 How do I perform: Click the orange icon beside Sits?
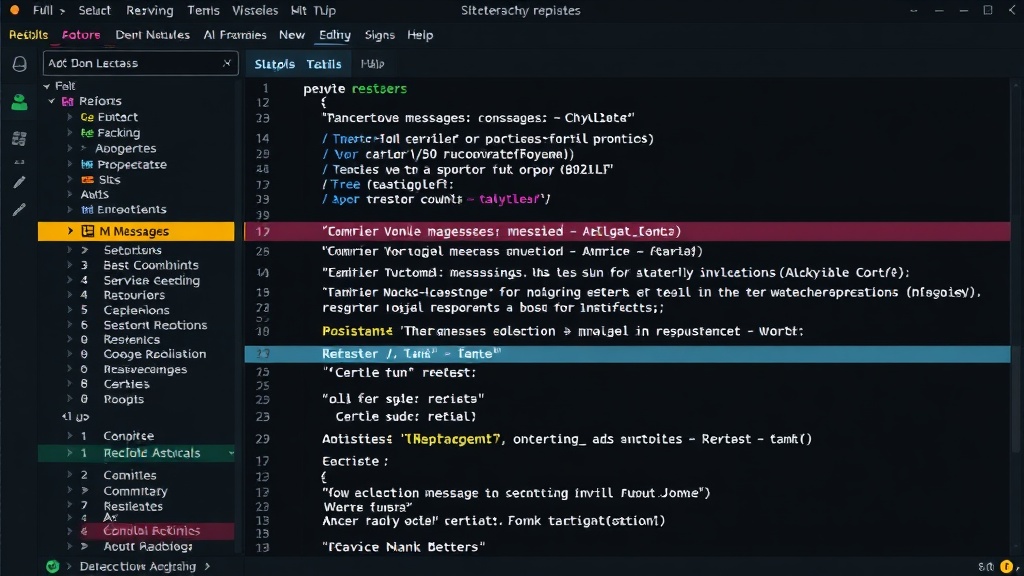click(x=87, y=180)
